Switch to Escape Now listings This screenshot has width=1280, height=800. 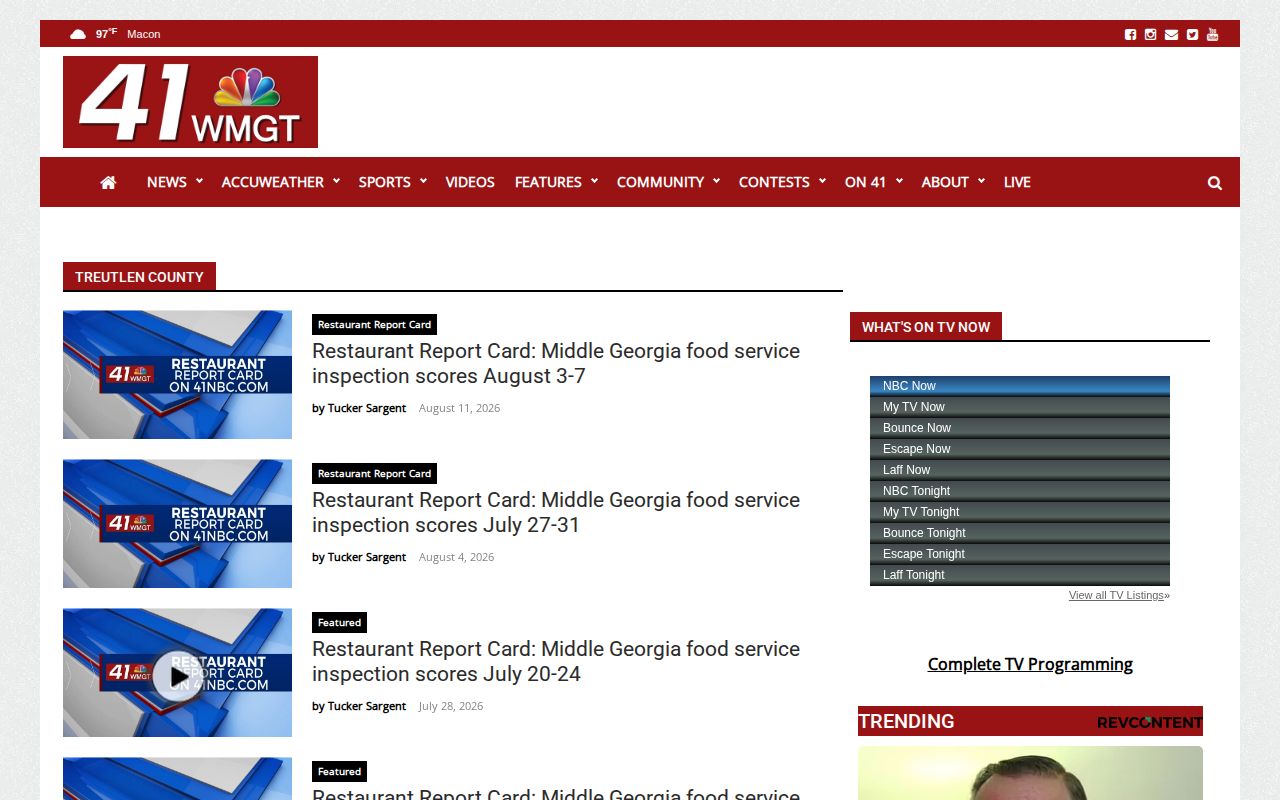[x=1020, y=449]
